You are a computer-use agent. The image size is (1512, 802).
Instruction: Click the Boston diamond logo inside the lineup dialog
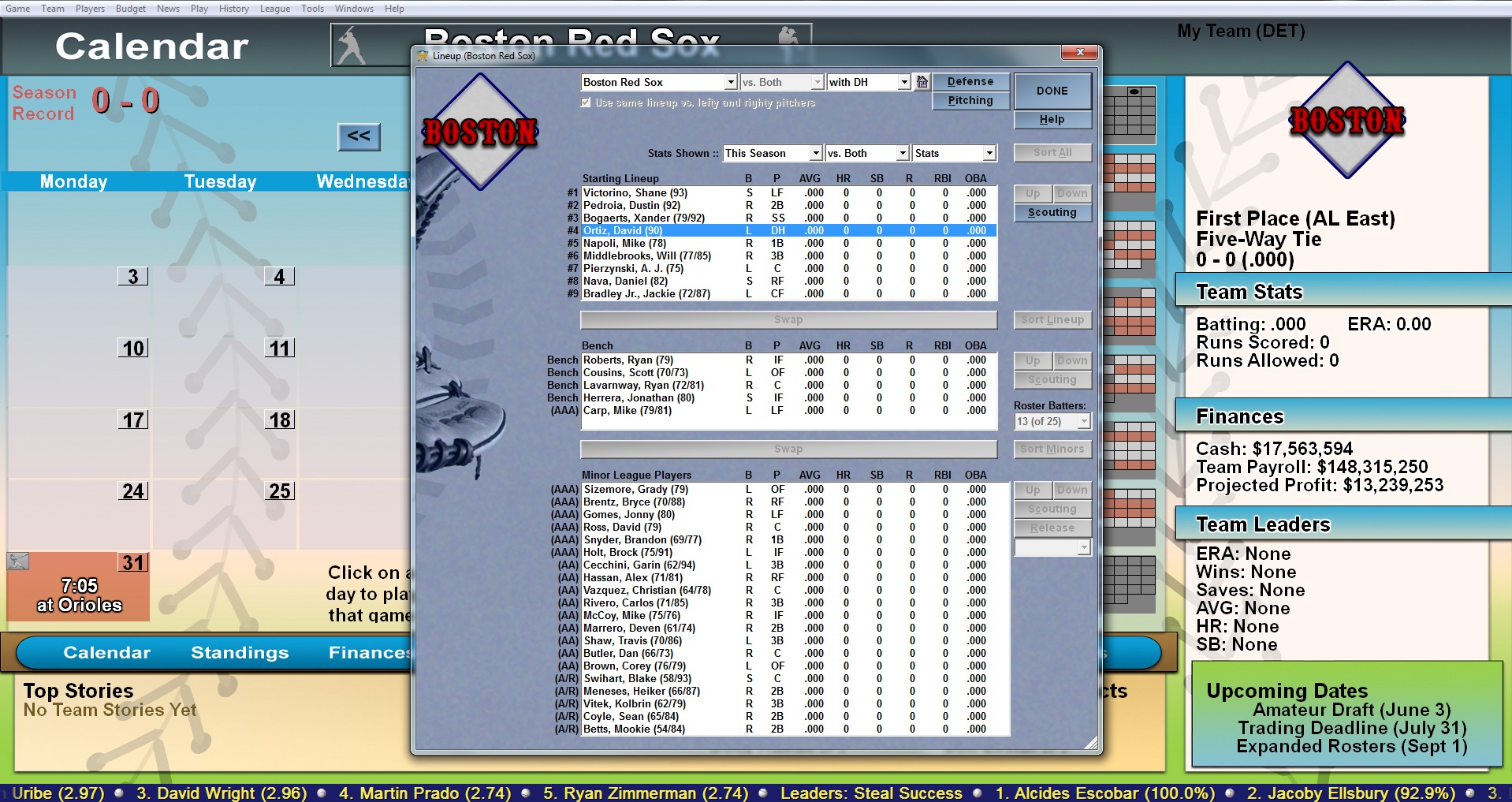[480, 129]
